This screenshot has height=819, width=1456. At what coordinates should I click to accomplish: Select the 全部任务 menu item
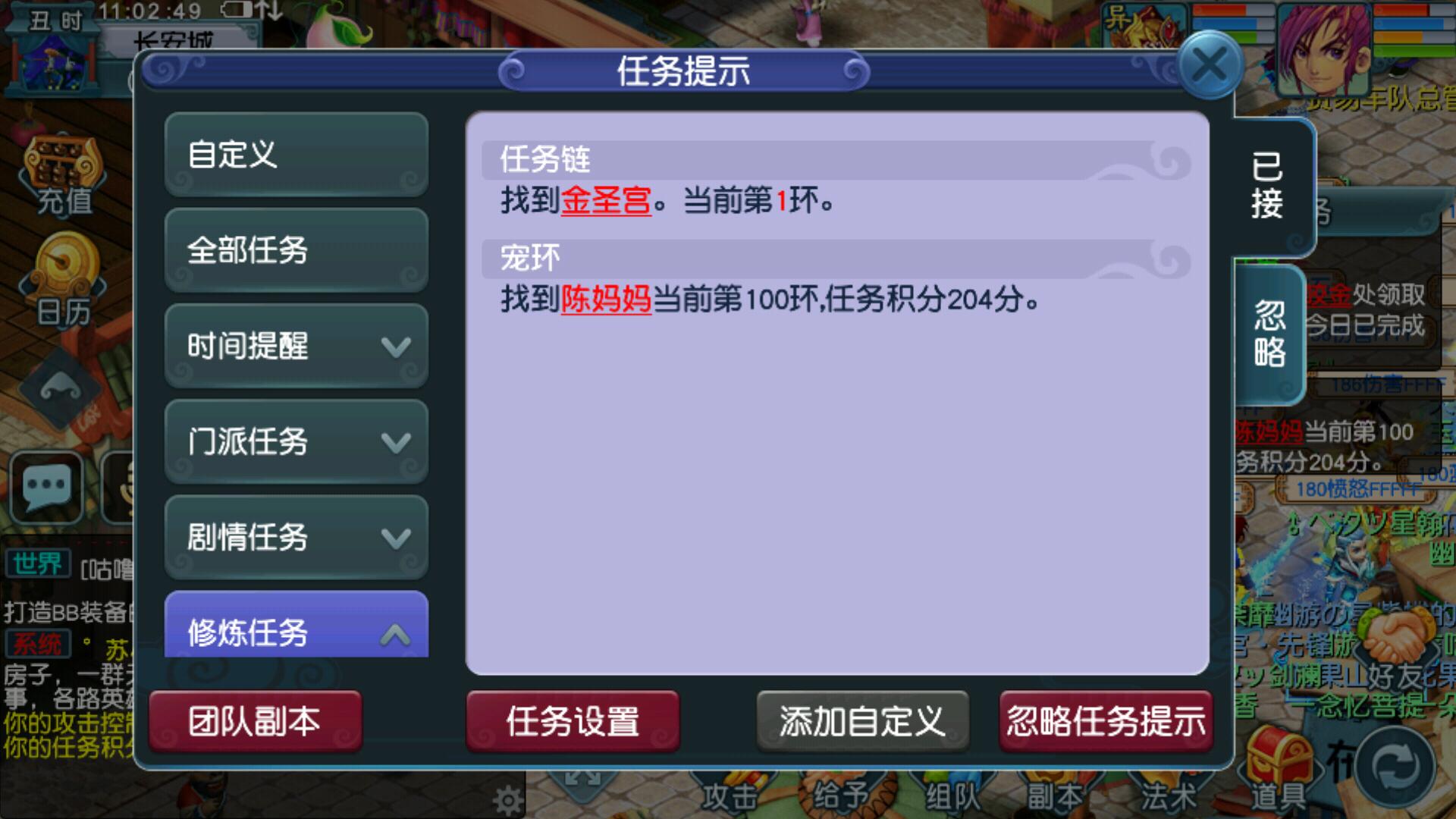point(297,251)
